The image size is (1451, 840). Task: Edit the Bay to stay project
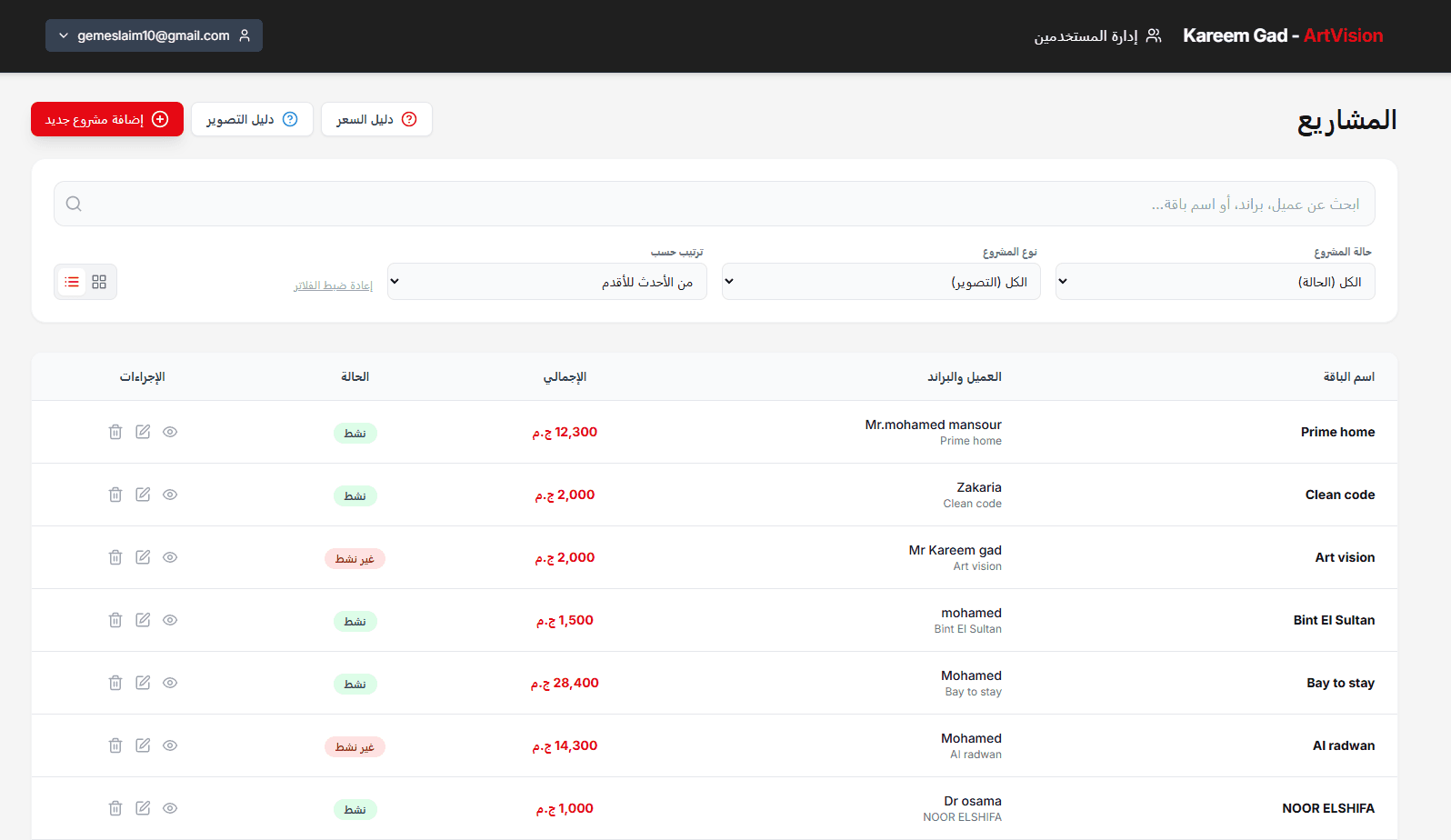point(143,683)
